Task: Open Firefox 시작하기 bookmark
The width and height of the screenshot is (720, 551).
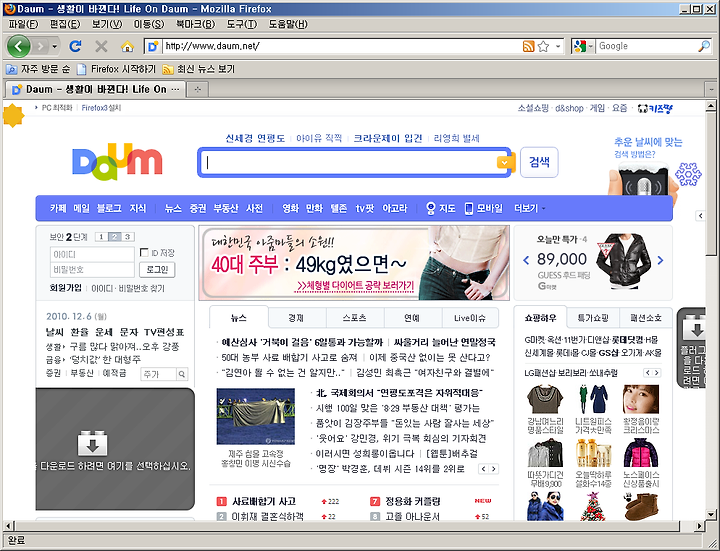Action: click(117, 69)
